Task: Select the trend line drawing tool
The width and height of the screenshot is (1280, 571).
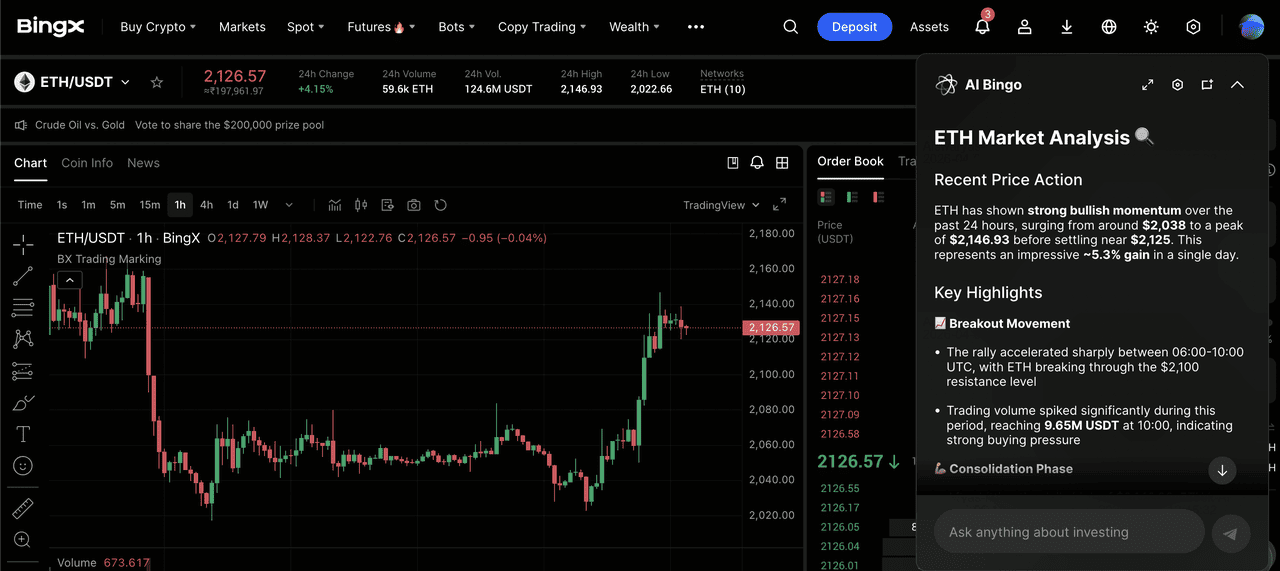Action: coord(23,276)
